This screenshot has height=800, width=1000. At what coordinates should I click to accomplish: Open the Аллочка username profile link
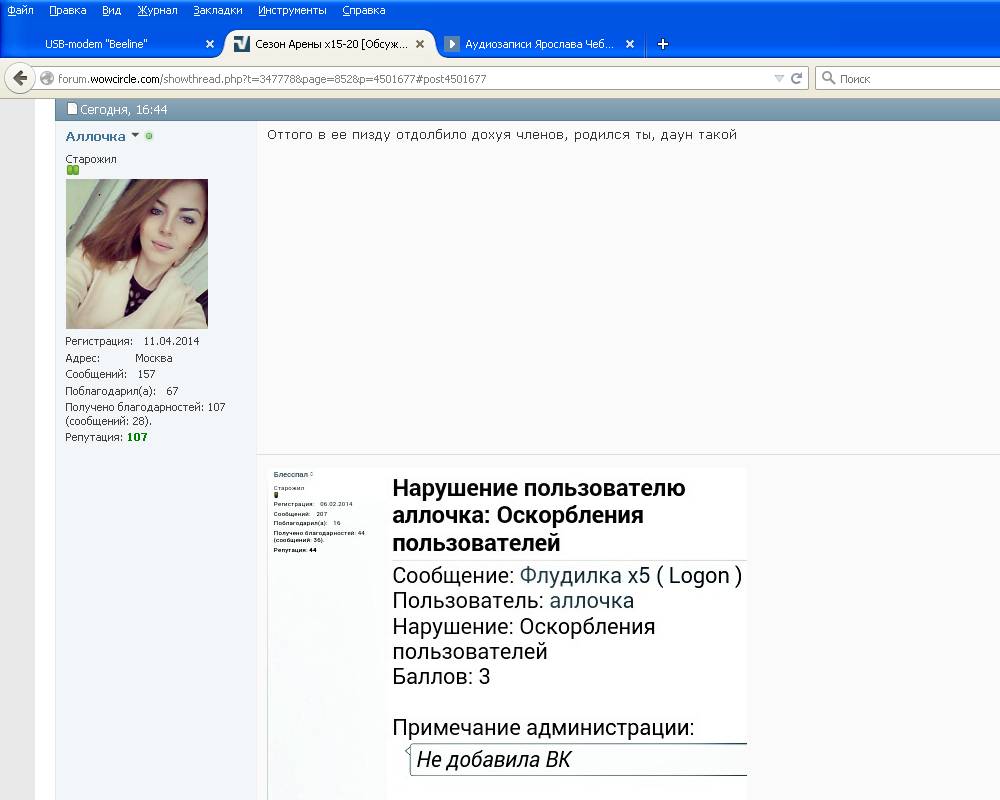(95, 136)
